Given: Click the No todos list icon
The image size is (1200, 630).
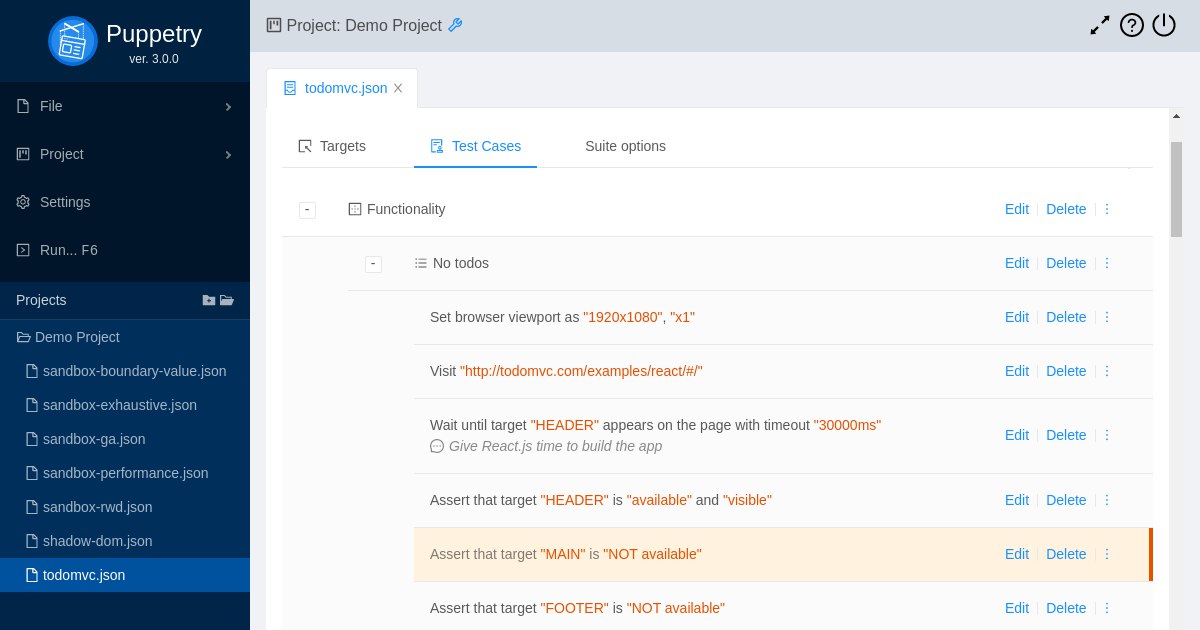Looking at the screenshot, I should click(421, 263).
